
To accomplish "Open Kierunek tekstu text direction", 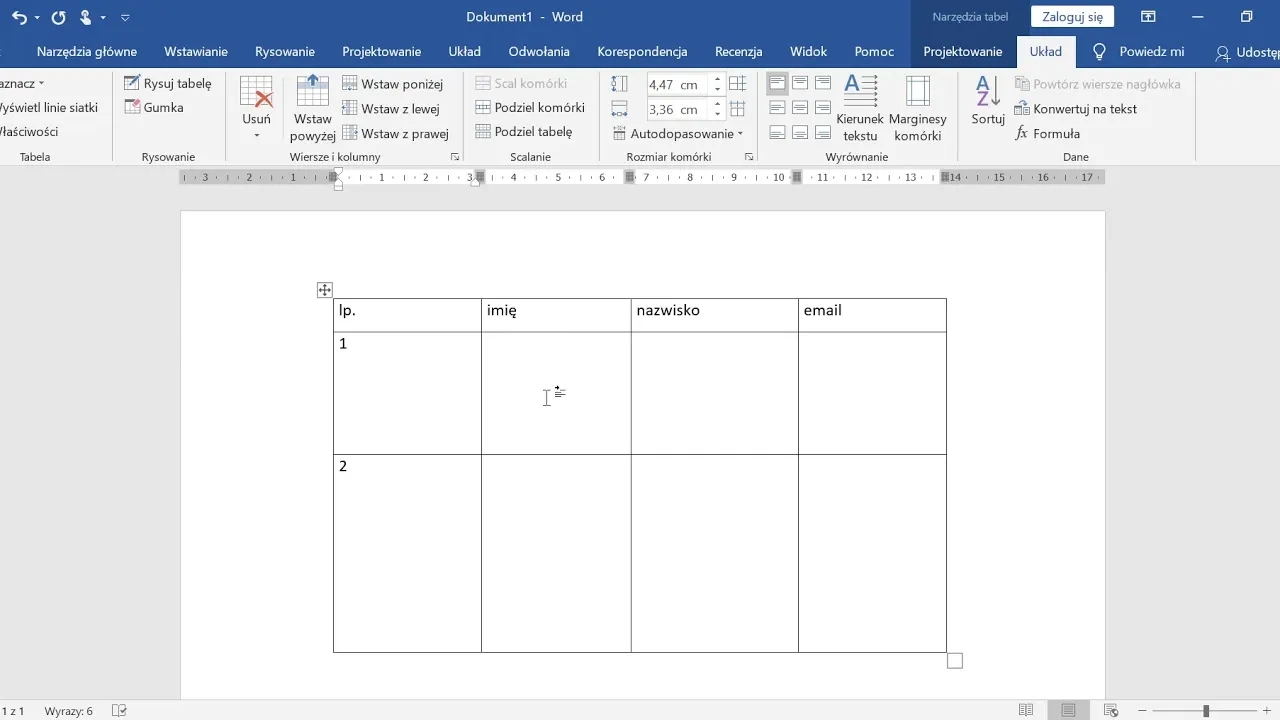I will (x=859, y=108).
